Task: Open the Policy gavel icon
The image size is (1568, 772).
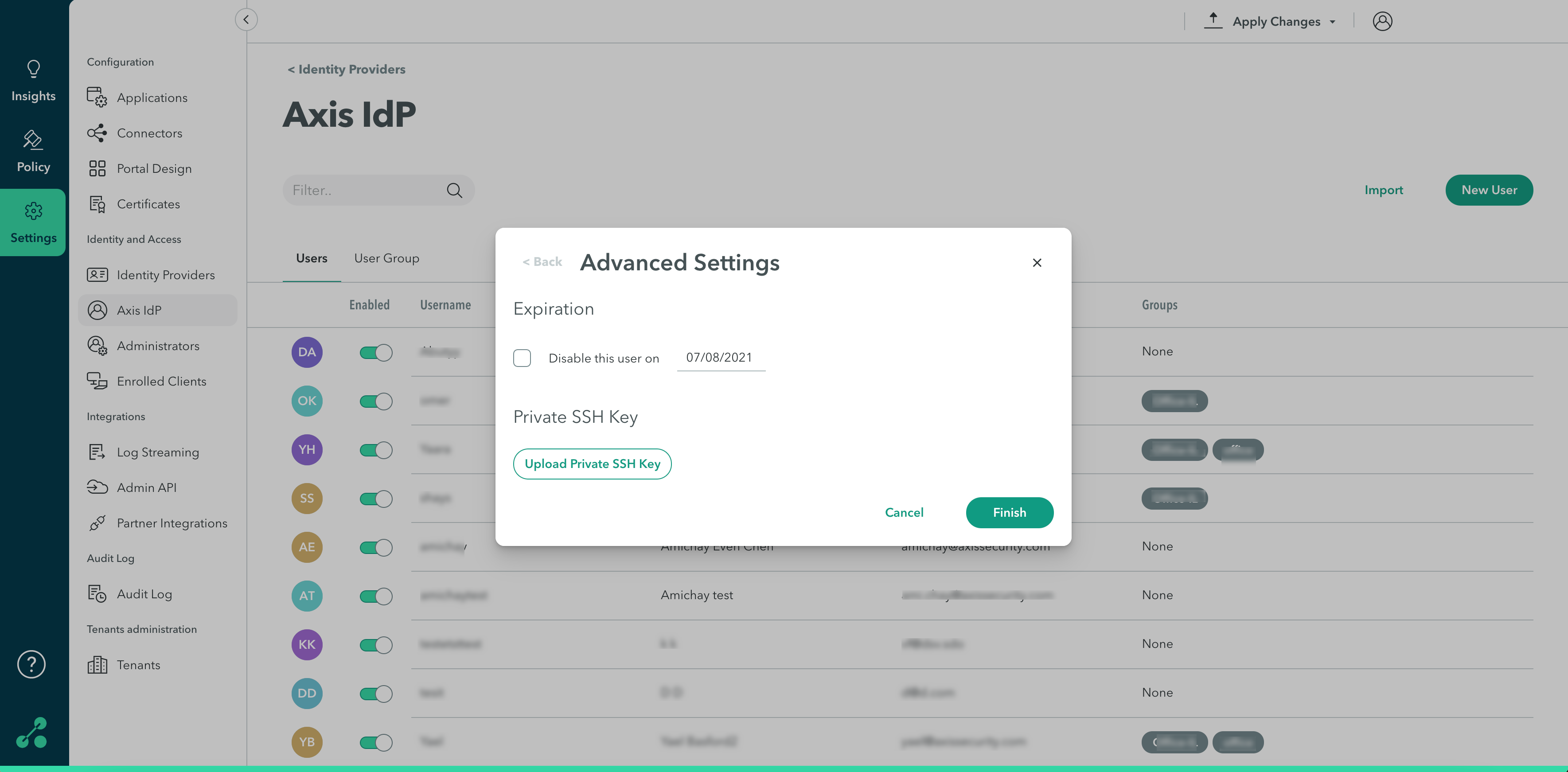Action: pyautogui.click(x=33, y=140)
